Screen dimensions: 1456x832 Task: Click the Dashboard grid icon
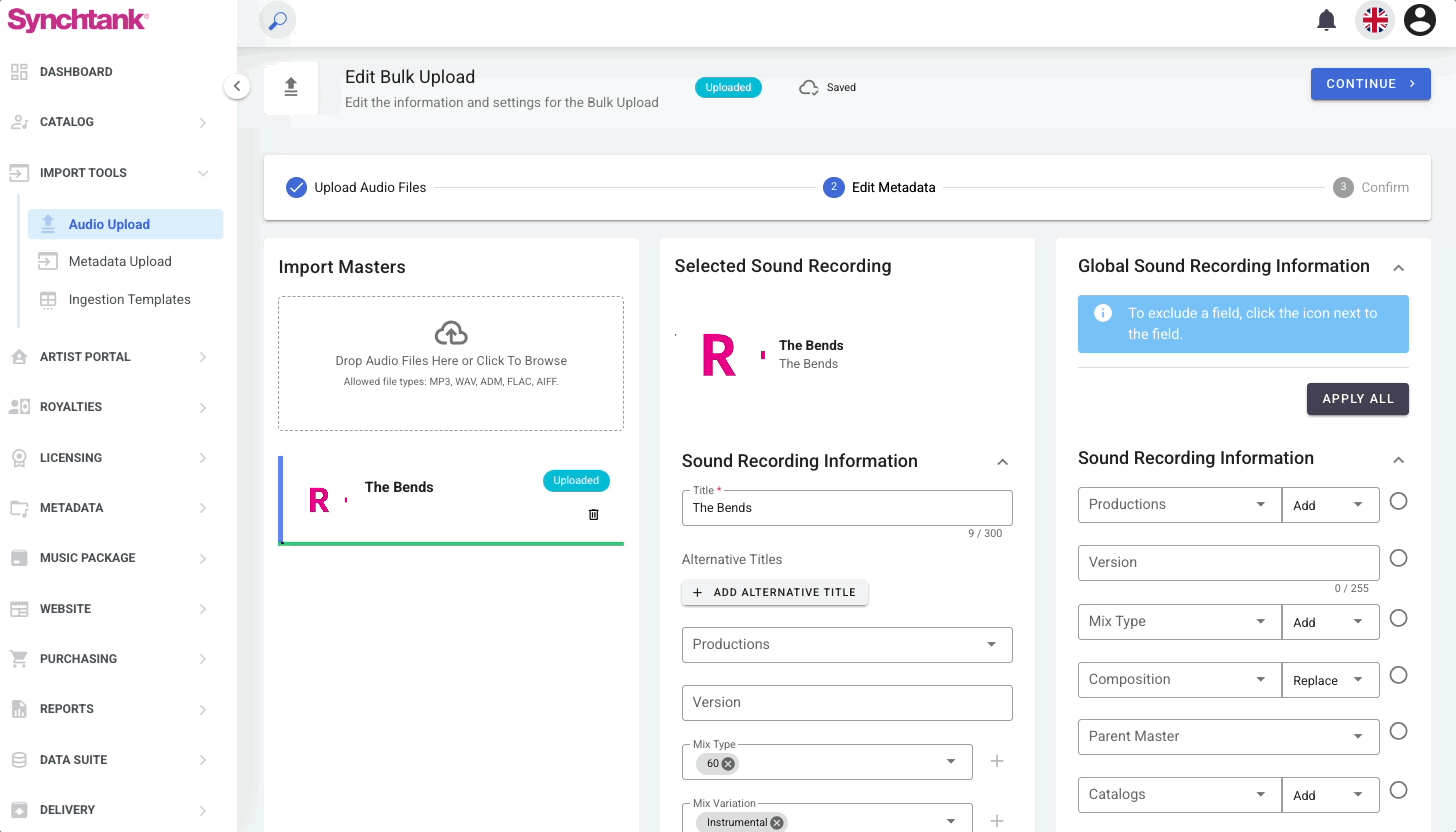[x=19, y=72]
